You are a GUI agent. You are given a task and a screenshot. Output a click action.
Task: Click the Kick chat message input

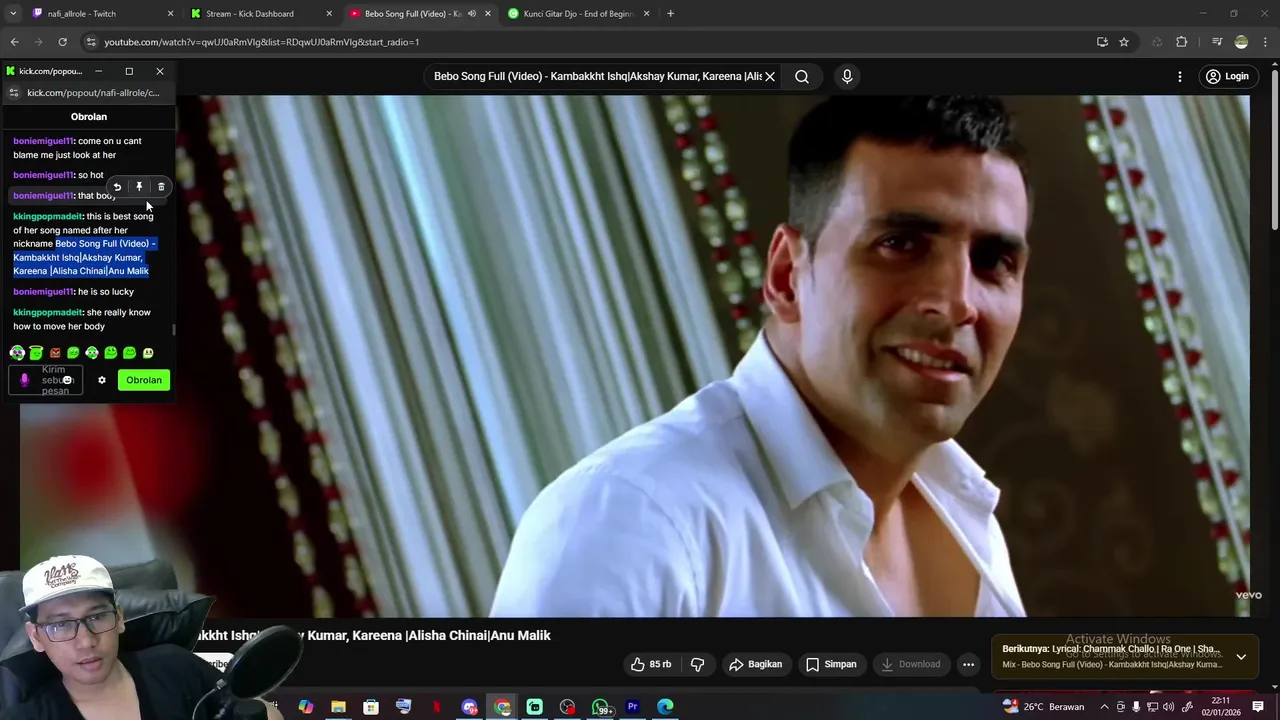[46, 380]
